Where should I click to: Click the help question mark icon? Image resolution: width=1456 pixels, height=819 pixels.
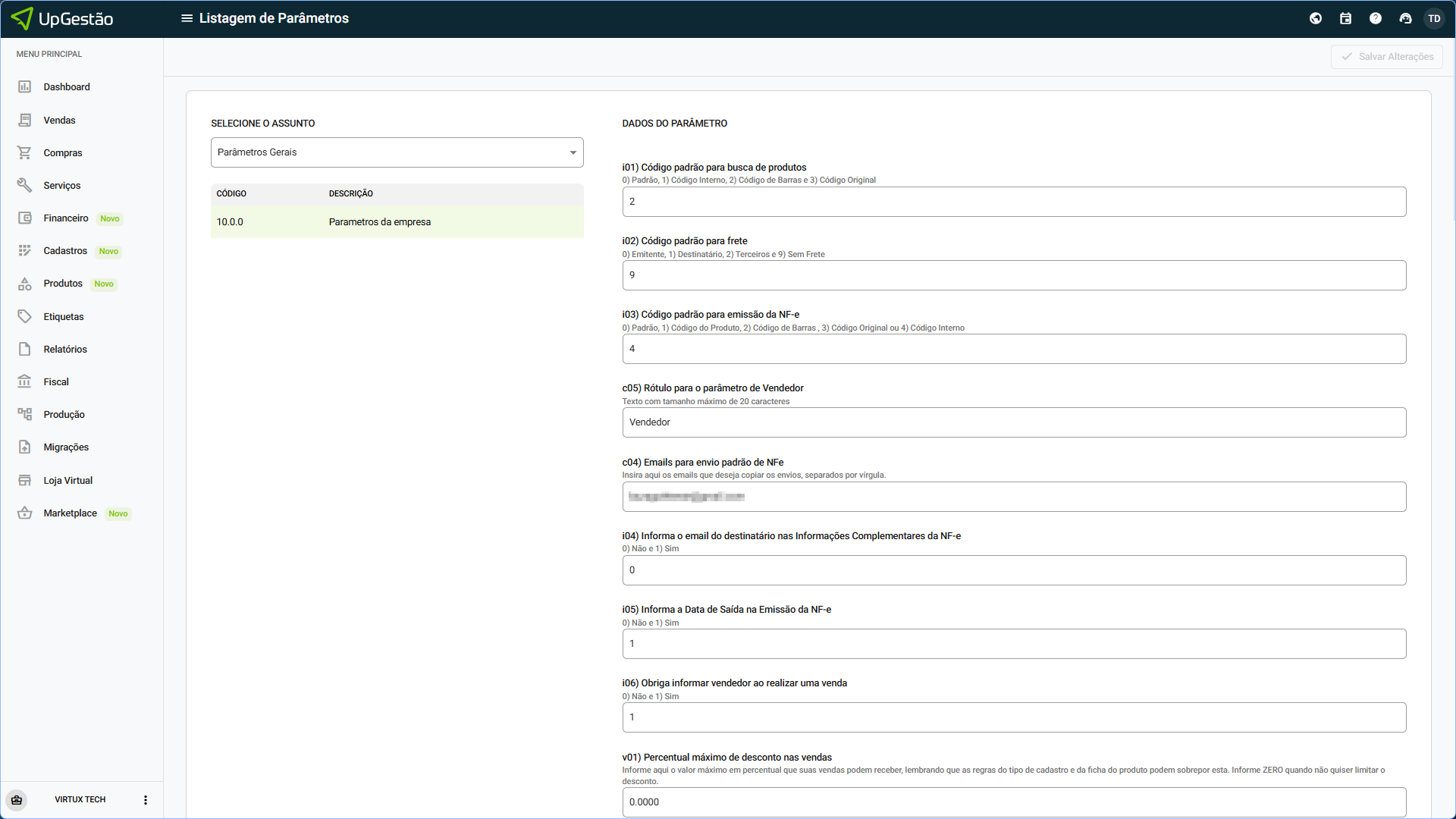1375,18
